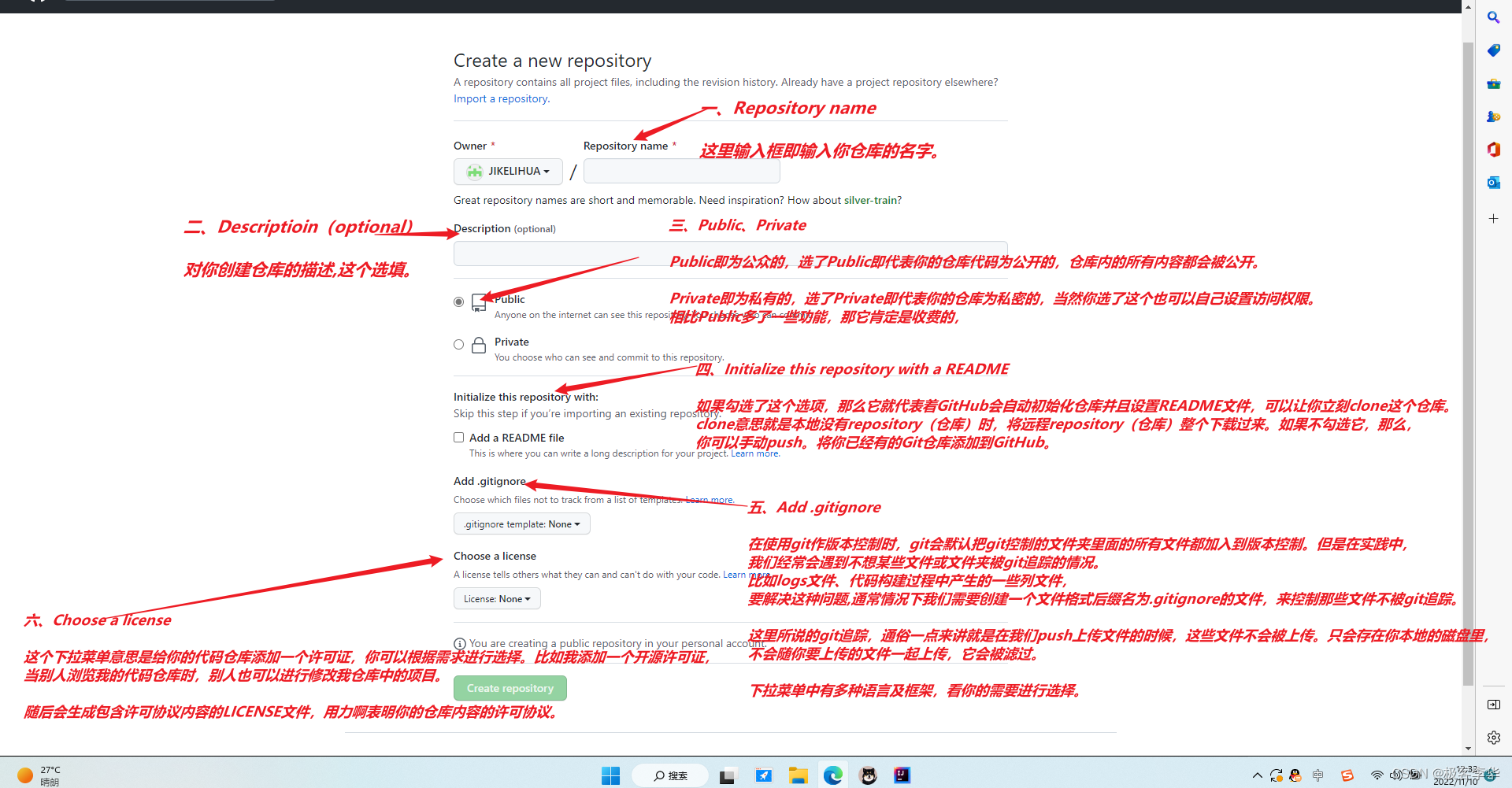The image size is (1512, 788).
Task: Click the 'Initialize this repository with:' label
Action: click(525, 397)
